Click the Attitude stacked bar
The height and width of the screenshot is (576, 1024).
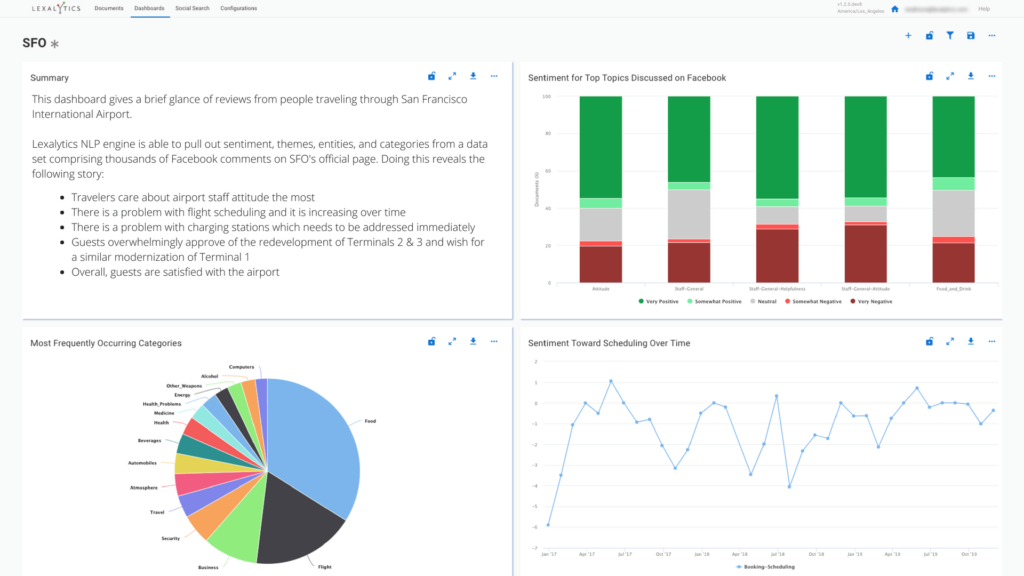(x=601, y=189)
